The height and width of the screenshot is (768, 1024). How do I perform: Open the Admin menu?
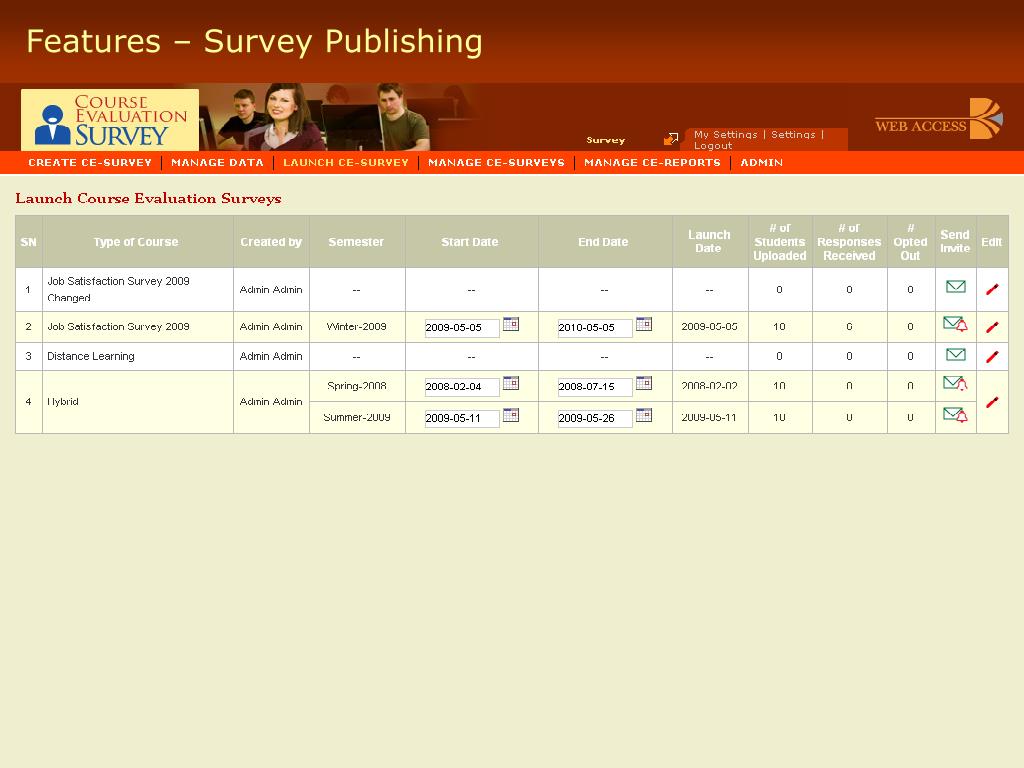click(761, 163)
